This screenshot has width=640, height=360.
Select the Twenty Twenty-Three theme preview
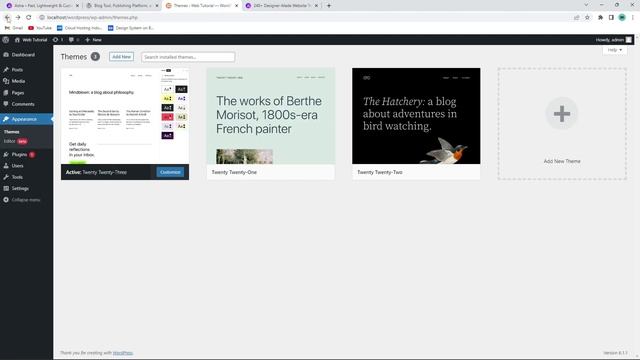tap(125, 116)
